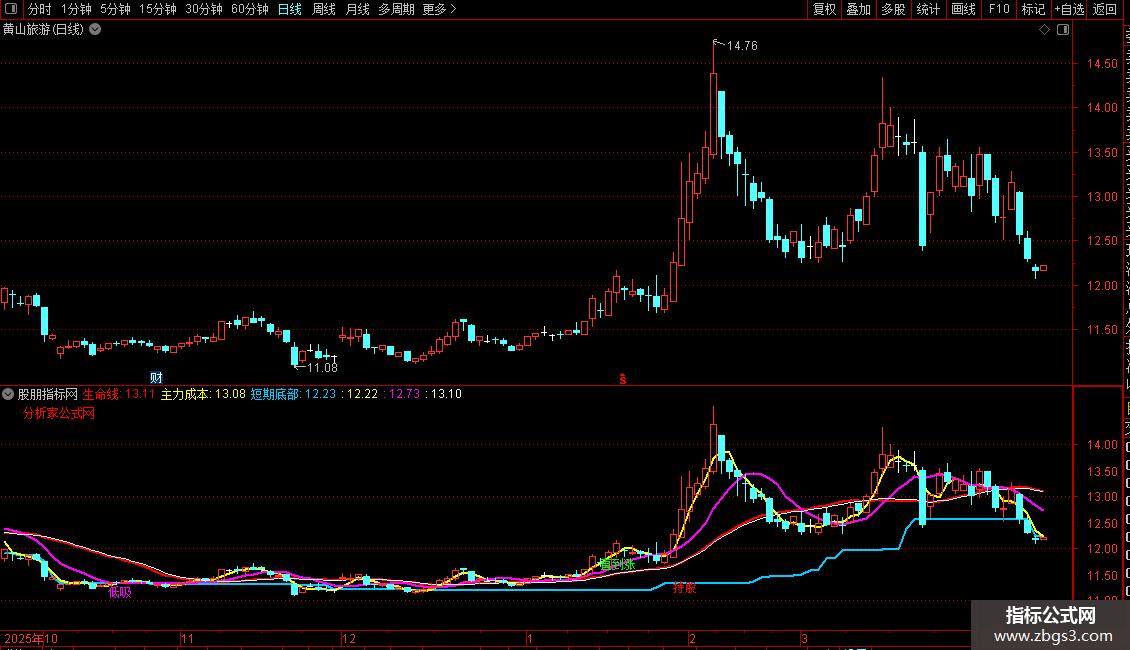Expand the 更多 periods menu
The width and height of the screenshot is (1130, 650).
point(440,9)
